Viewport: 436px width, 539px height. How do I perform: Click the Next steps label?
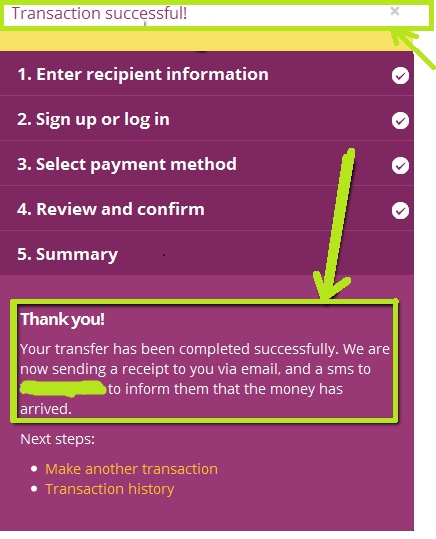(57, 439)
